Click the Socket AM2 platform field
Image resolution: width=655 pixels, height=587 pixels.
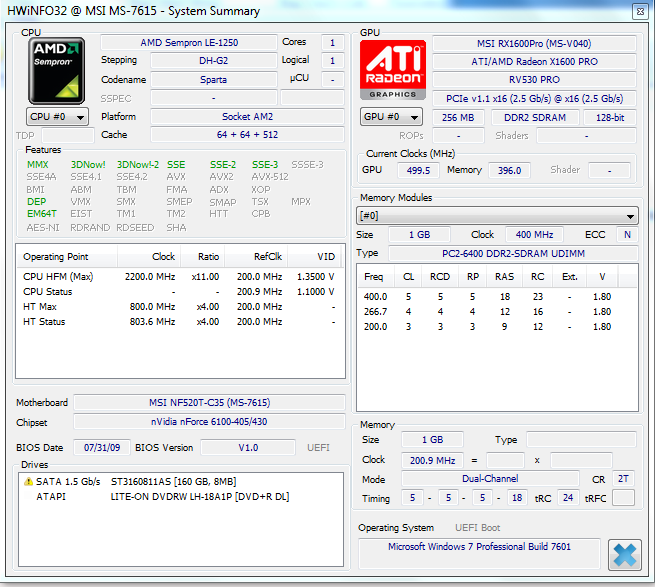[247, 117]
